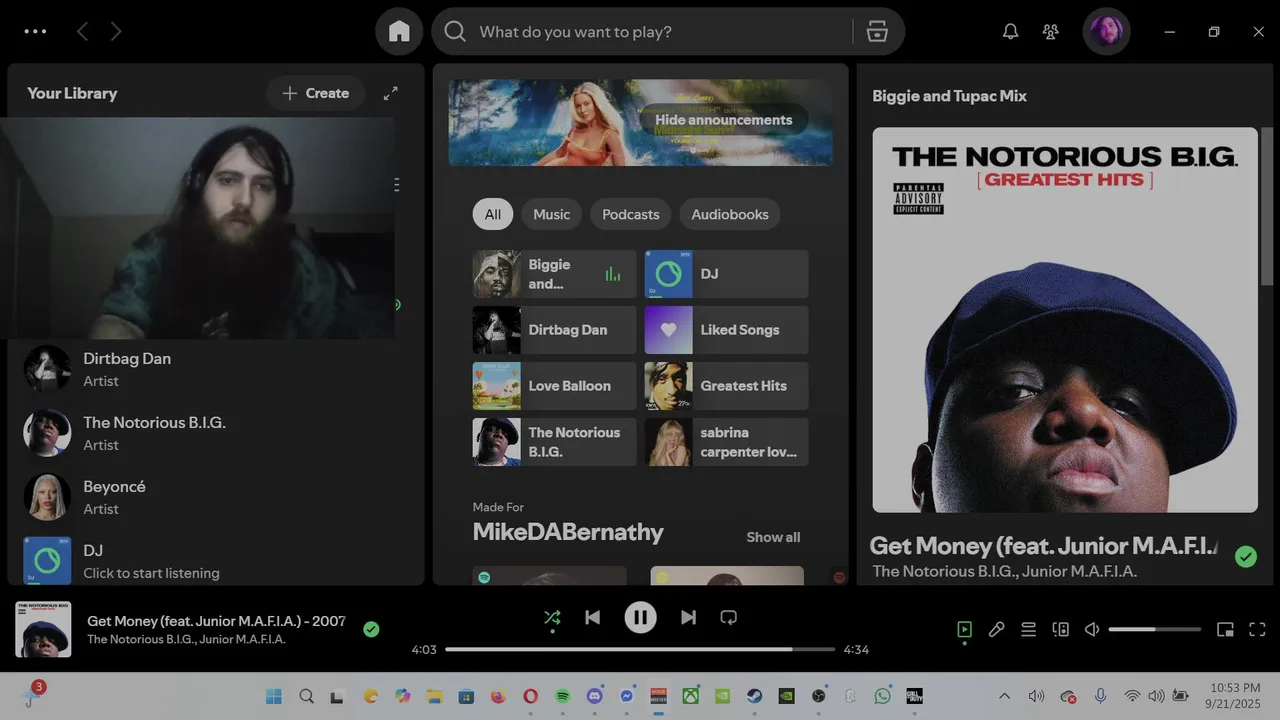
Task: Click Get Money title in Now Playing panel
Action: 1044,546
